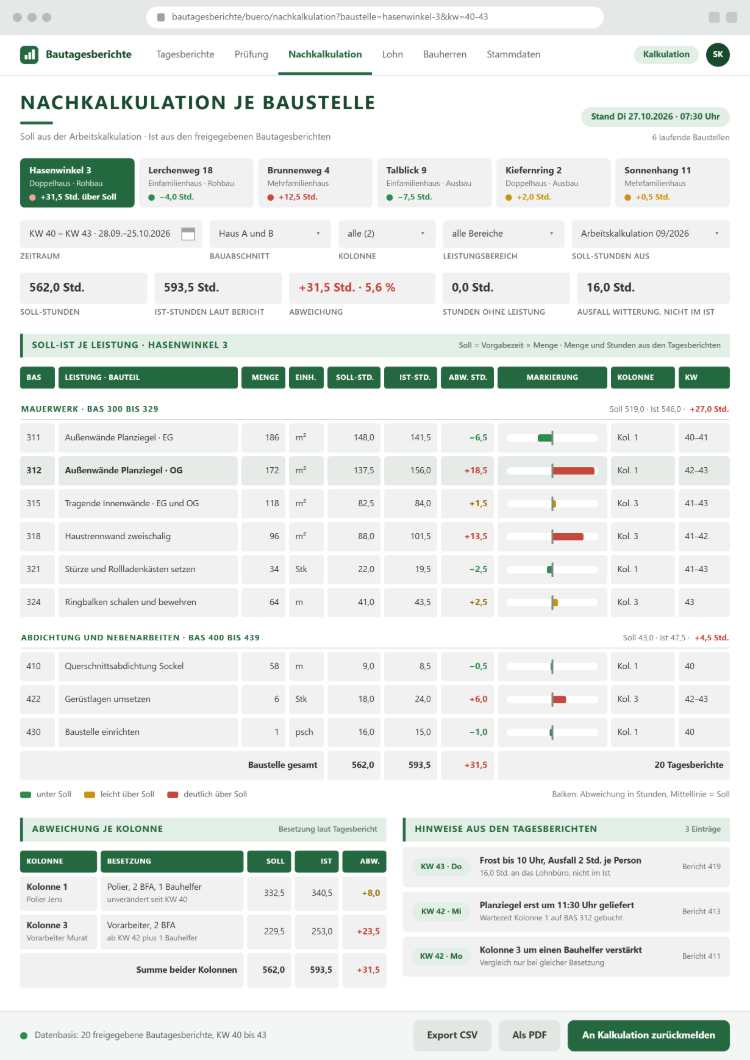Select row 311 Außenwände Planziegel · EG

375,438
